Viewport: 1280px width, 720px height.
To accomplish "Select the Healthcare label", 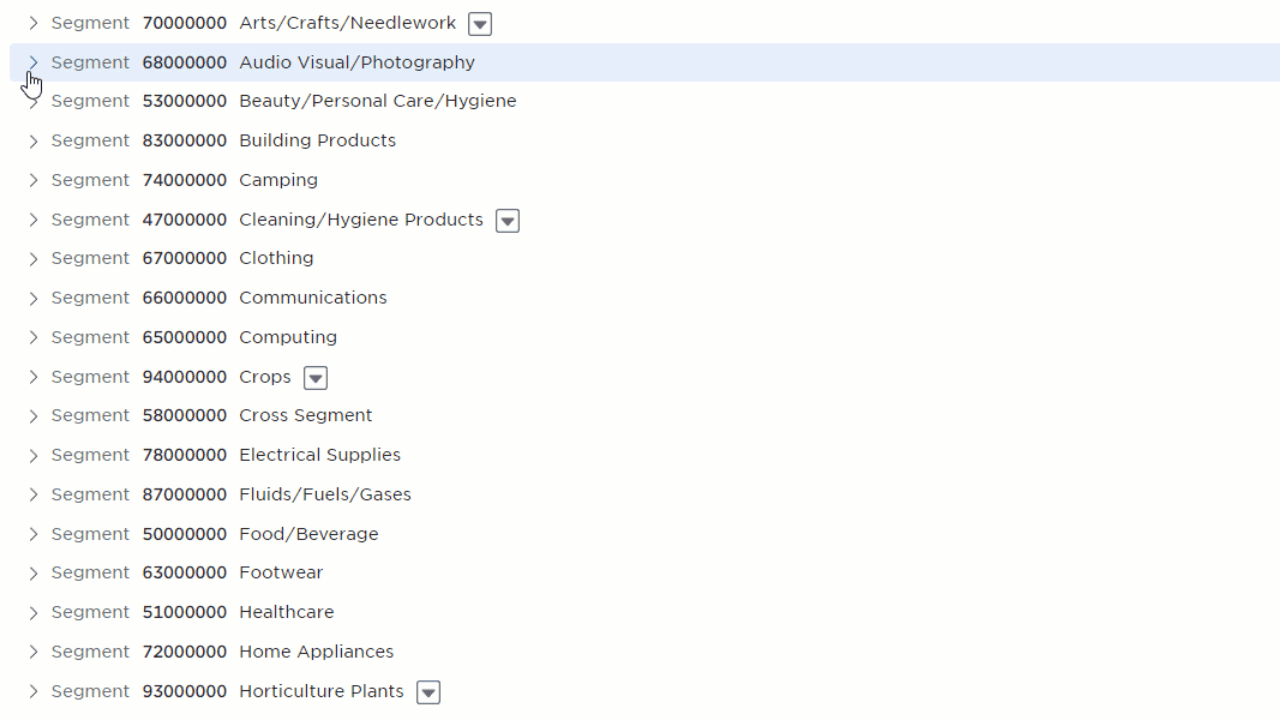I will click(x=286, y=612).
